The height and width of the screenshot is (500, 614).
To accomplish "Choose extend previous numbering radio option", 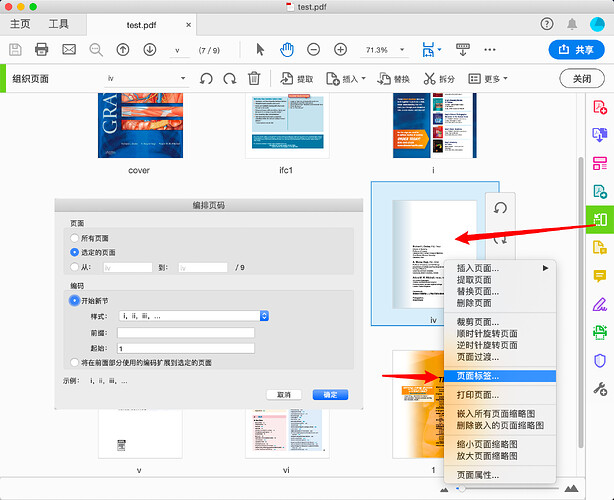I will pos(74,363).
